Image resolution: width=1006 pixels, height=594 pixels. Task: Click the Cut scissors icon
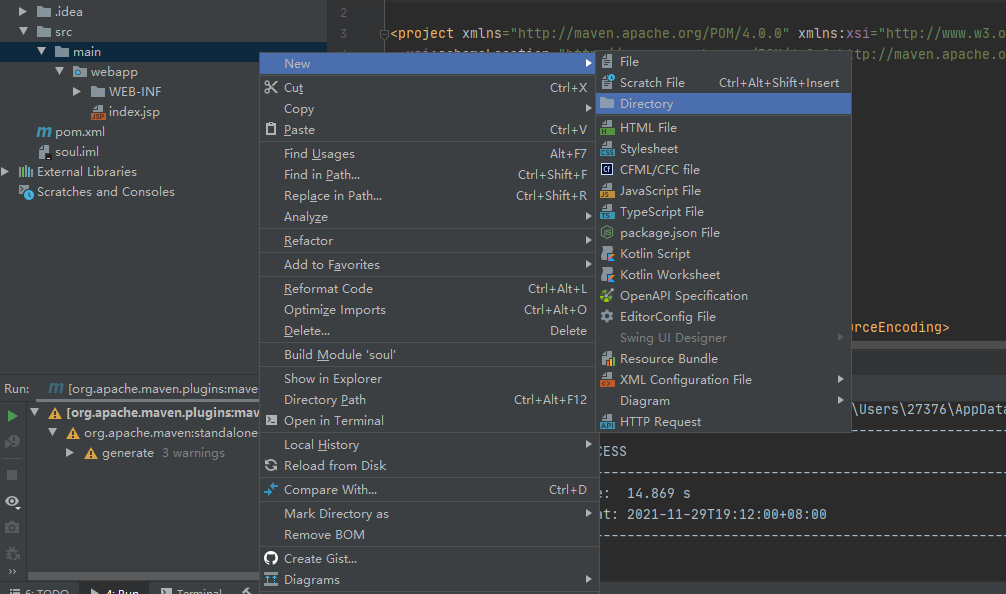tap(271, 87)
